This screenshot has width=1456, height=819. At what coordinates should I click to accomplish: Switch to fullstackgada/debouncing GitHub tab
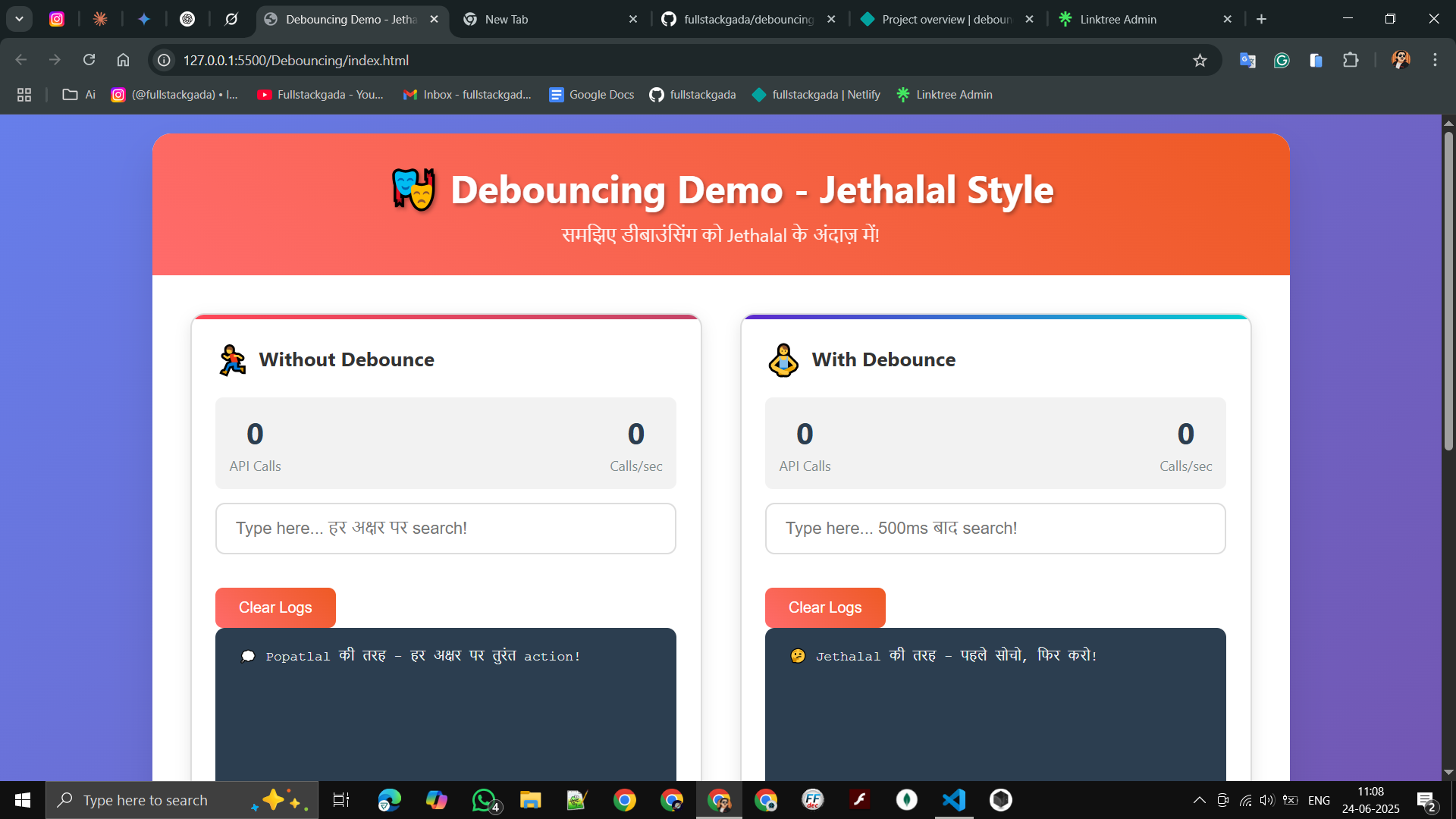(747, 19)
